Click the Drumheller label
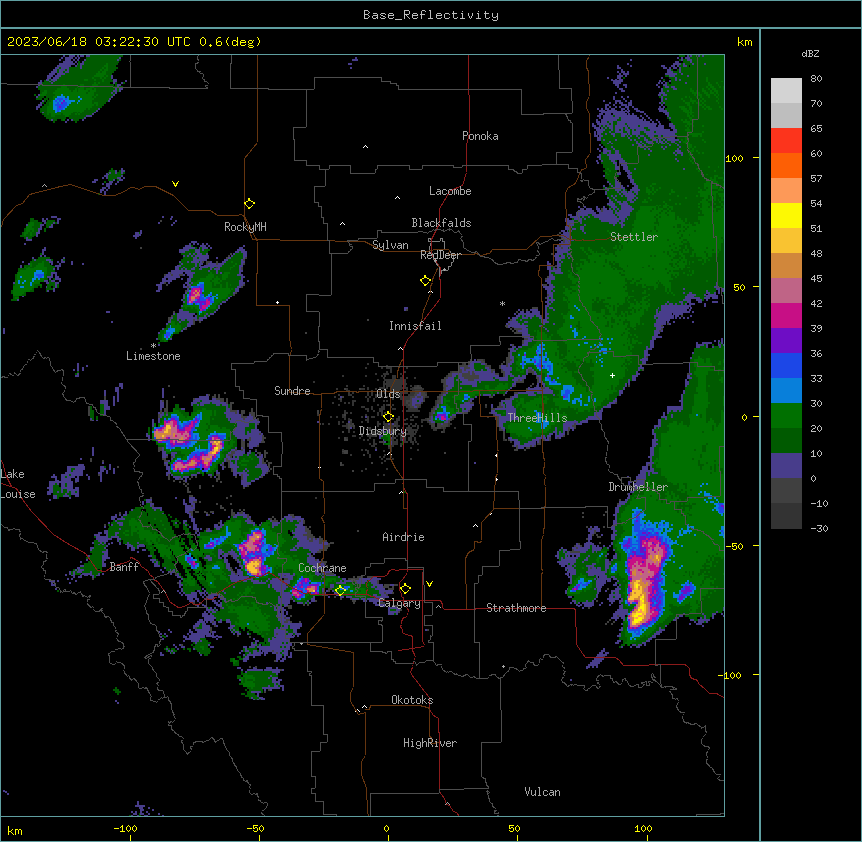Image resolution: width=862 pixels, height=842 pixels. pyautogui.click(x=638, y=487)
